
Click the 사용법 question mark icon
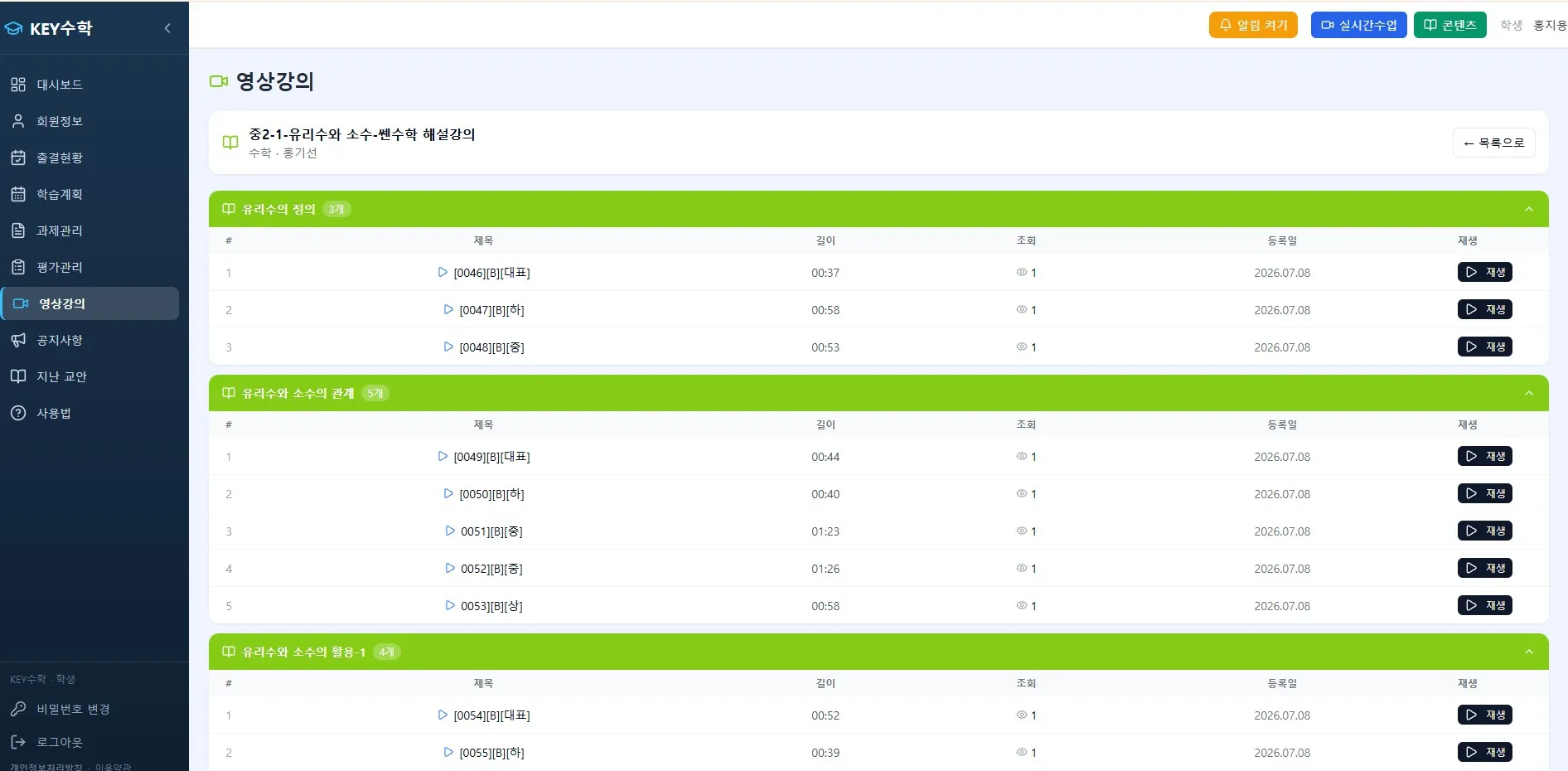coord(18,413)
